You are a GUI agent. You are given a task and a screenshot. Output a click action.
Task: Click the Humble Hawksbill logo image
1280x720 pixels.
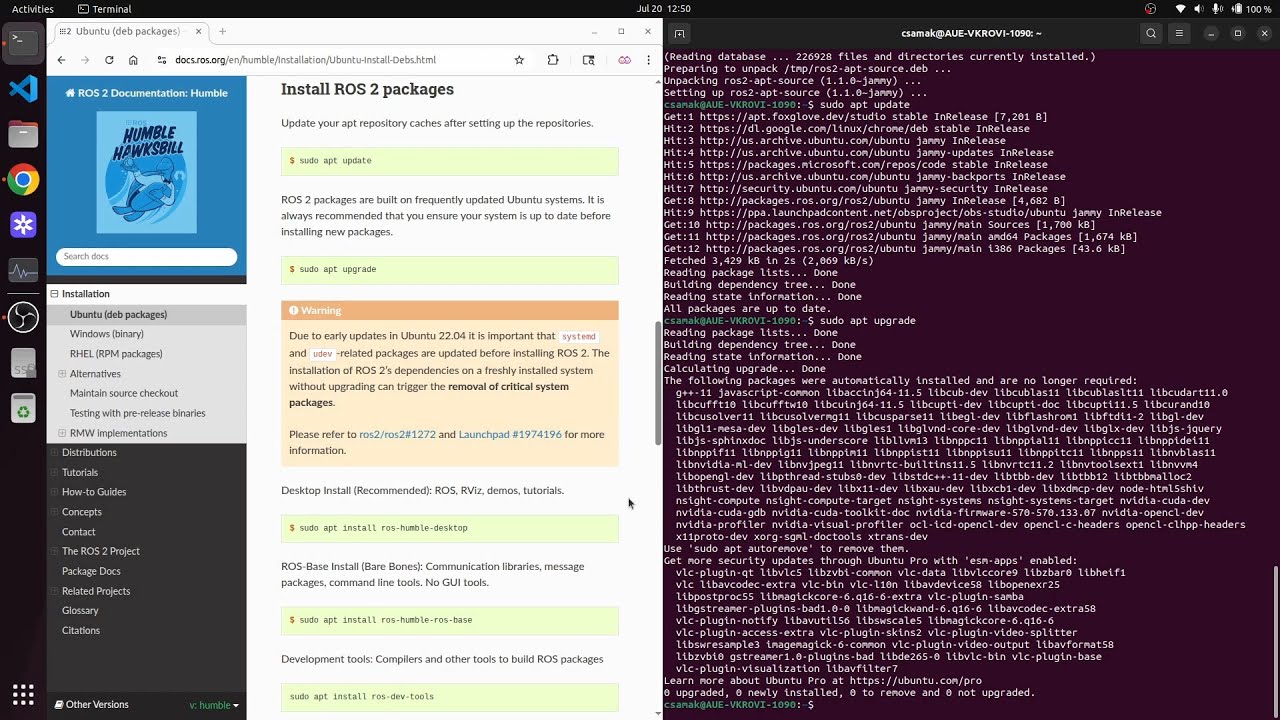(147, 172)
